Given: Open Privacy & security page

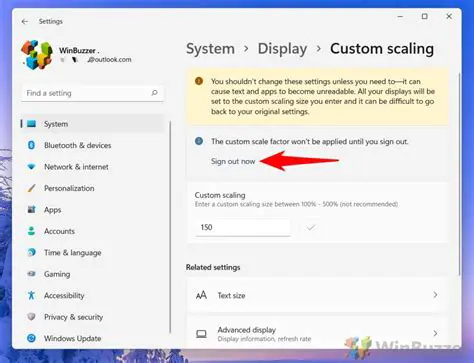Looking at the screenshot, I should (x=92, y=317).
